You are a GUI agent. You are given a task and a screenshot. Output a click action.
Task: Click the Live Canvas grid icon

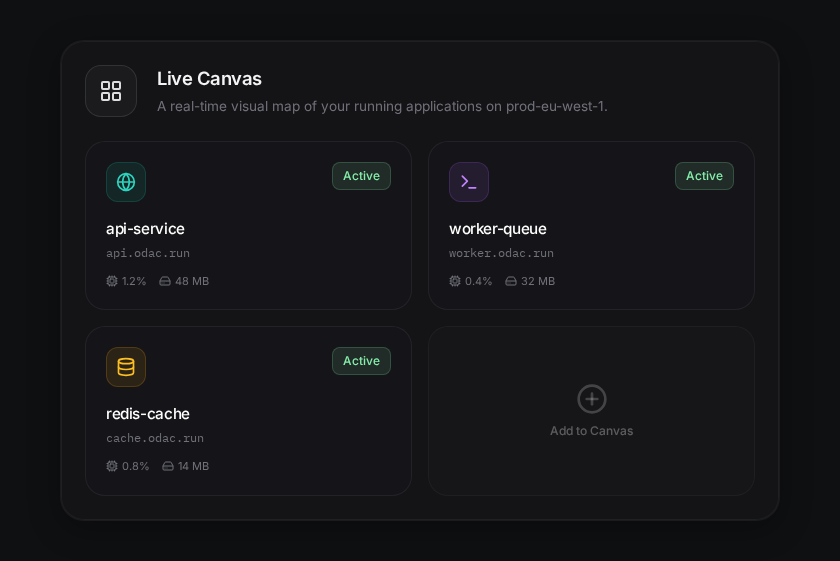point(111,91)
